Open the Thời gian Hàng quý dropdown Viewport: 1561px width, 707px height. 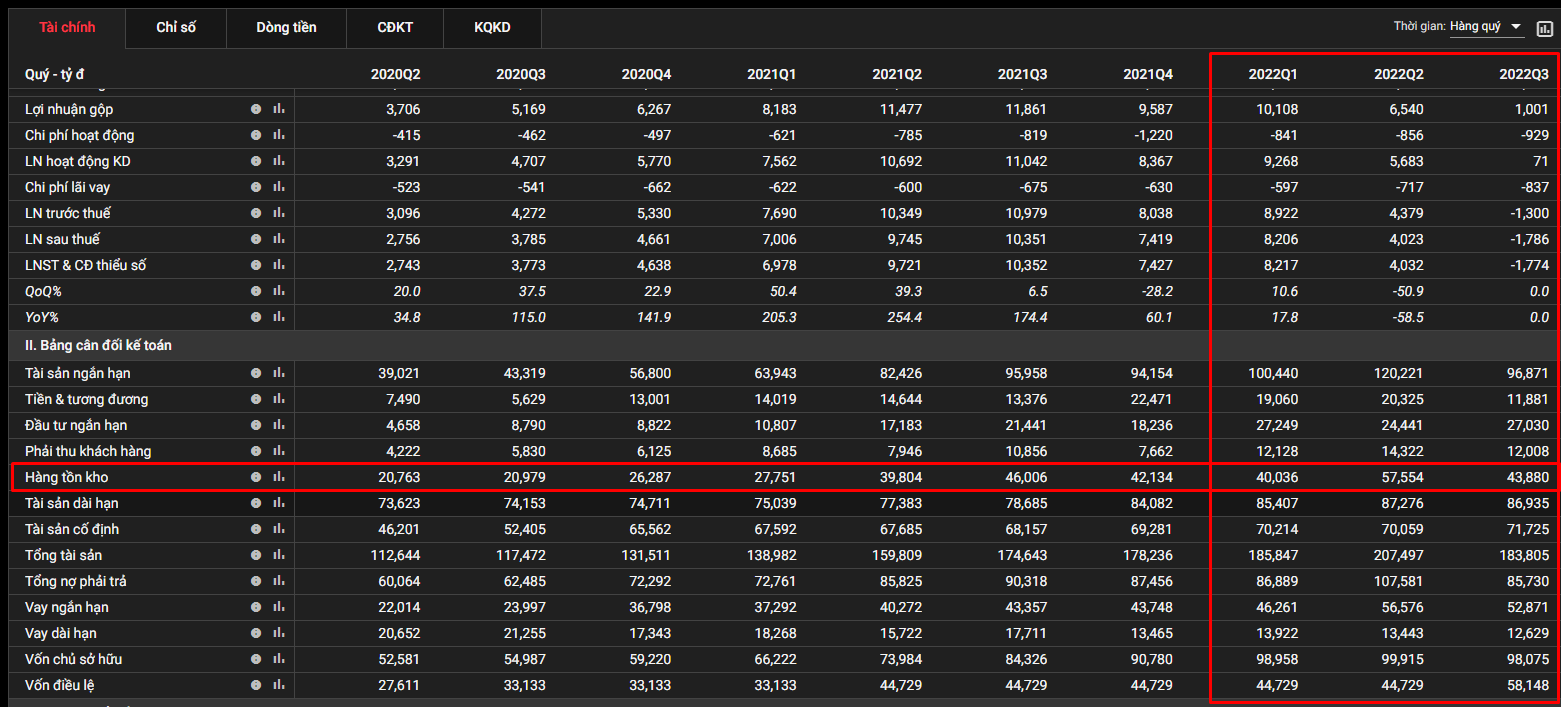tap(1487, 27)
